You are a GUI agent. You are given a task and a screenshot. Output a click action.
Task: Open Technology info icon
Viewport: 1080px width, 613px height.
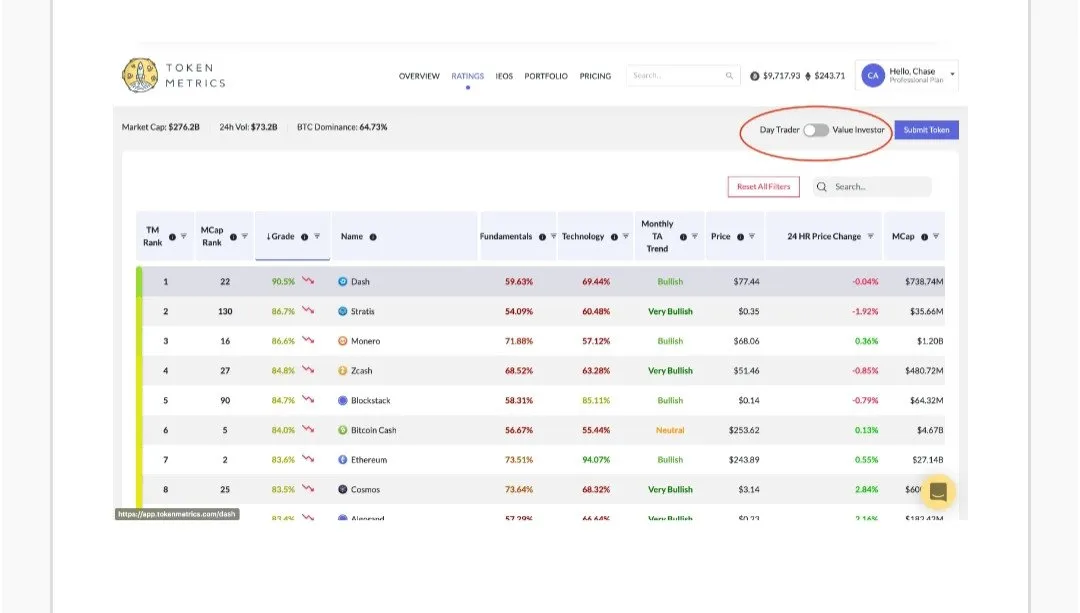[x=614, y=237]
